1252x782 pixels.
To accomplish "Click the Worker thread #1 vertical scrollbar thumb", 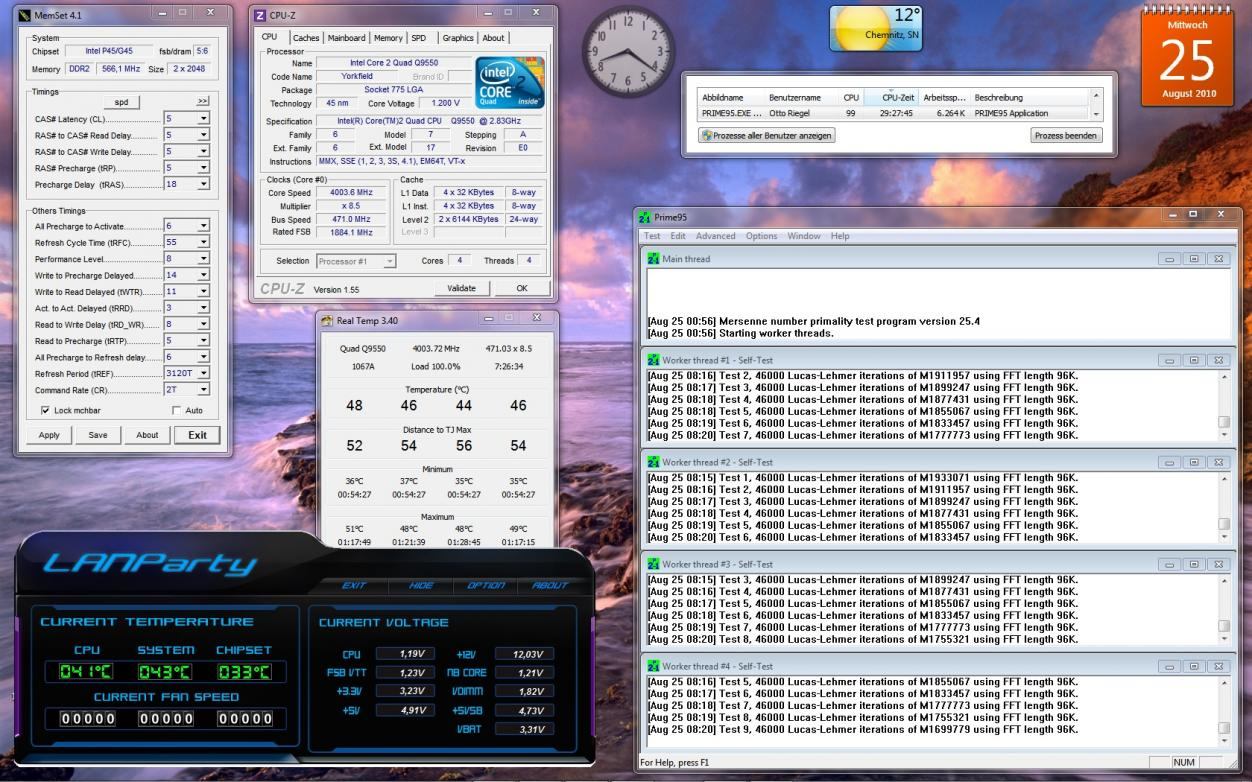I will click(1224, 422).
